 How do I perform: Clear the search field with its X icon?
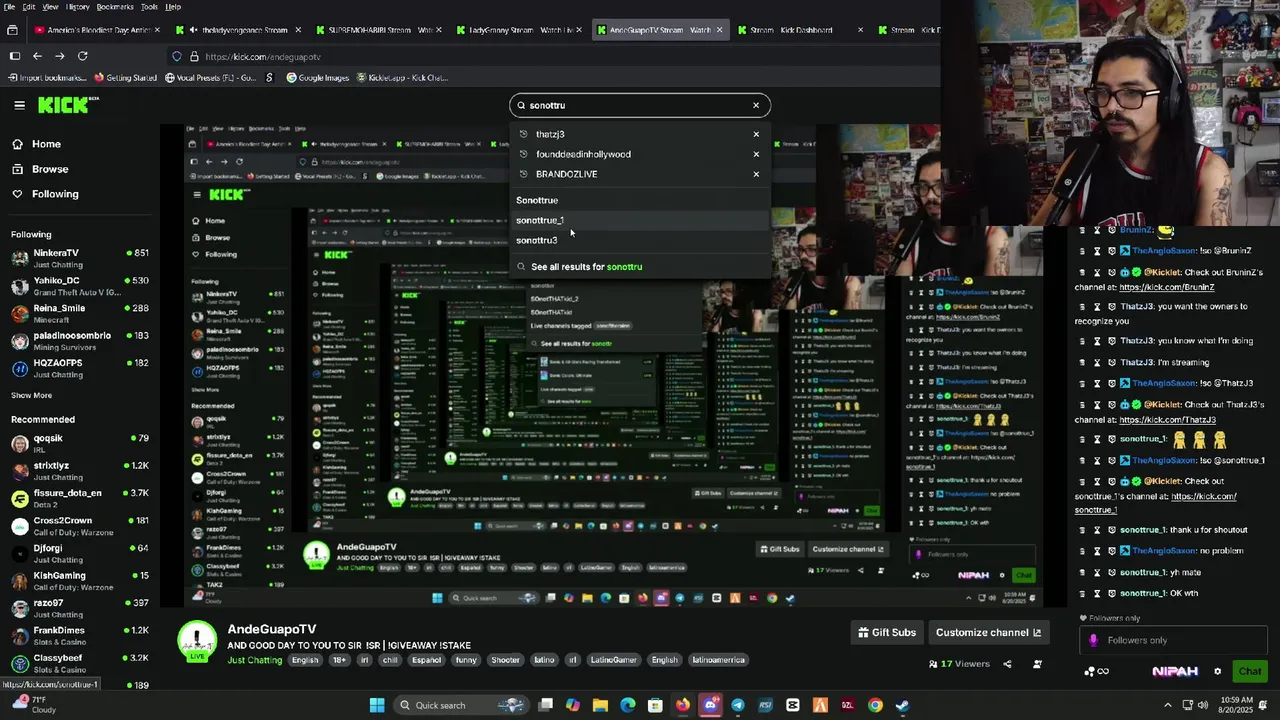(x=756, y=105)
